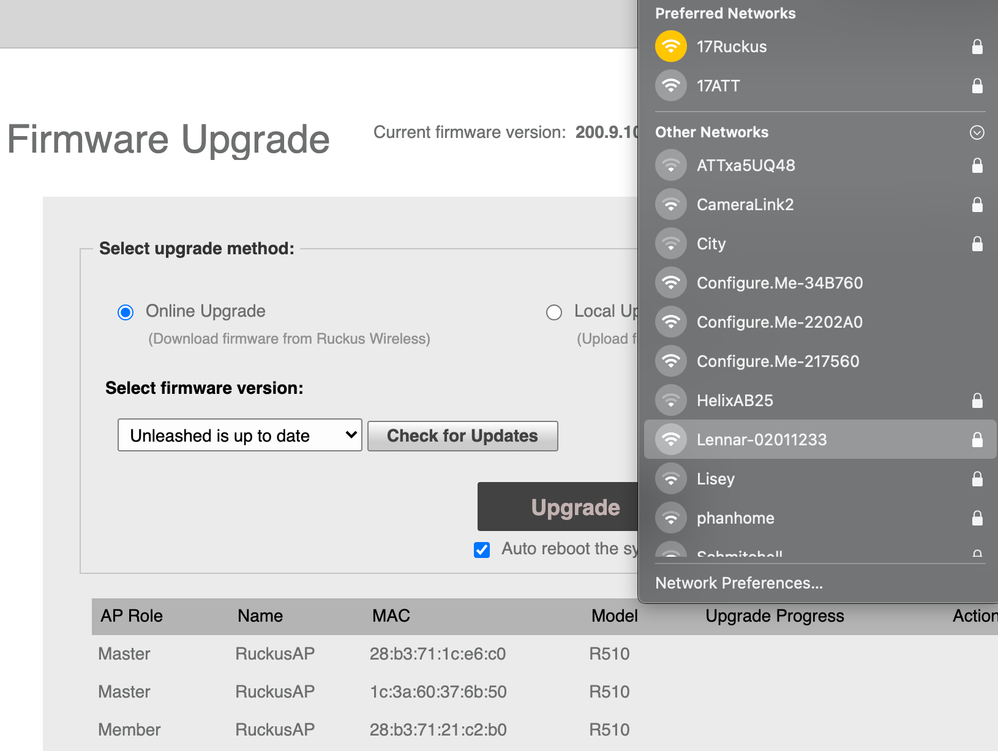Screen dimensions: 998x751
Task: Click the lock icon next to City
Action: (977, 244)
